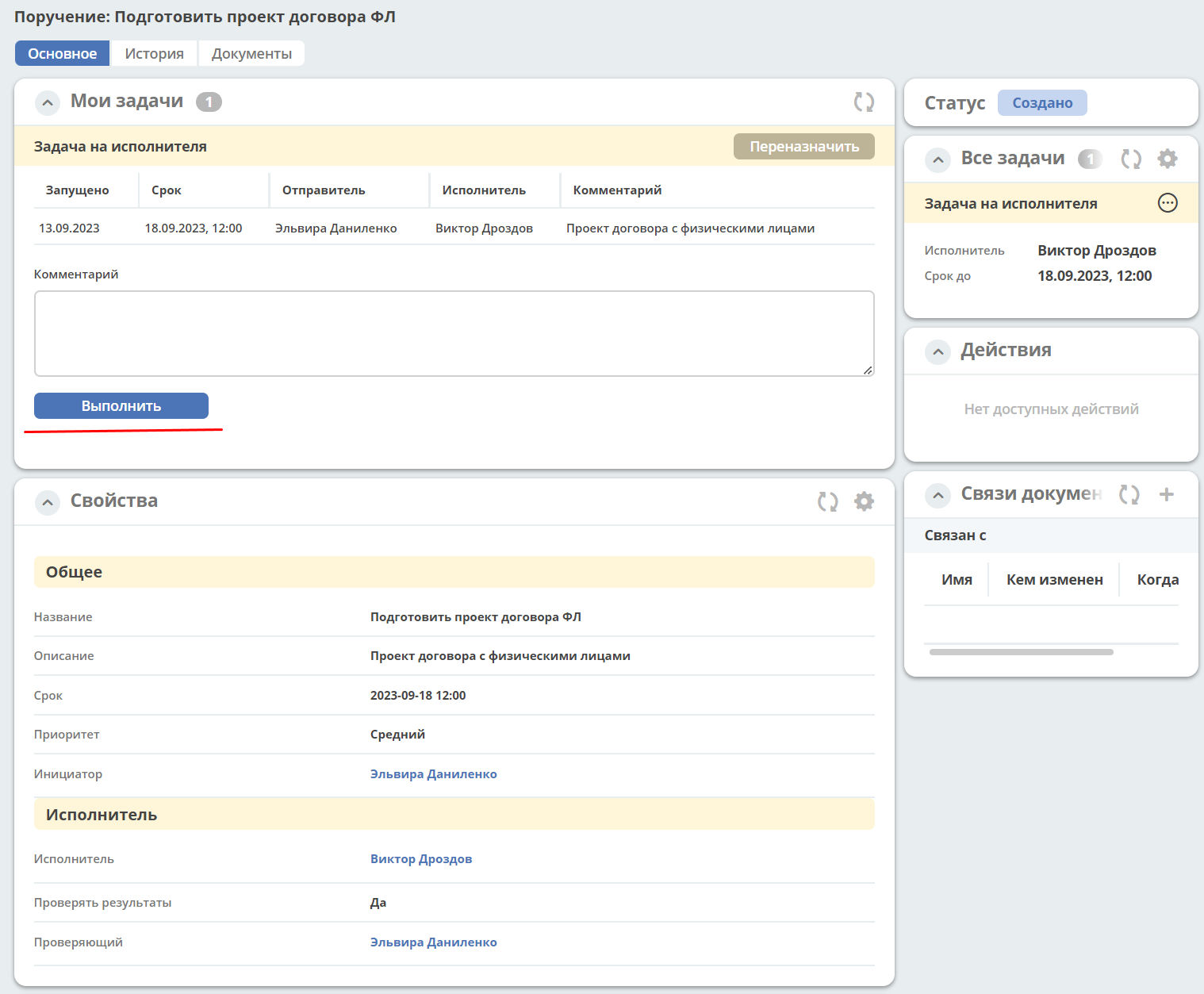The width and height of the screenshot is (1204, 994).
Task: Click the horizontal scrollbar in Связи документа
Action: (x=1022, y=652)
